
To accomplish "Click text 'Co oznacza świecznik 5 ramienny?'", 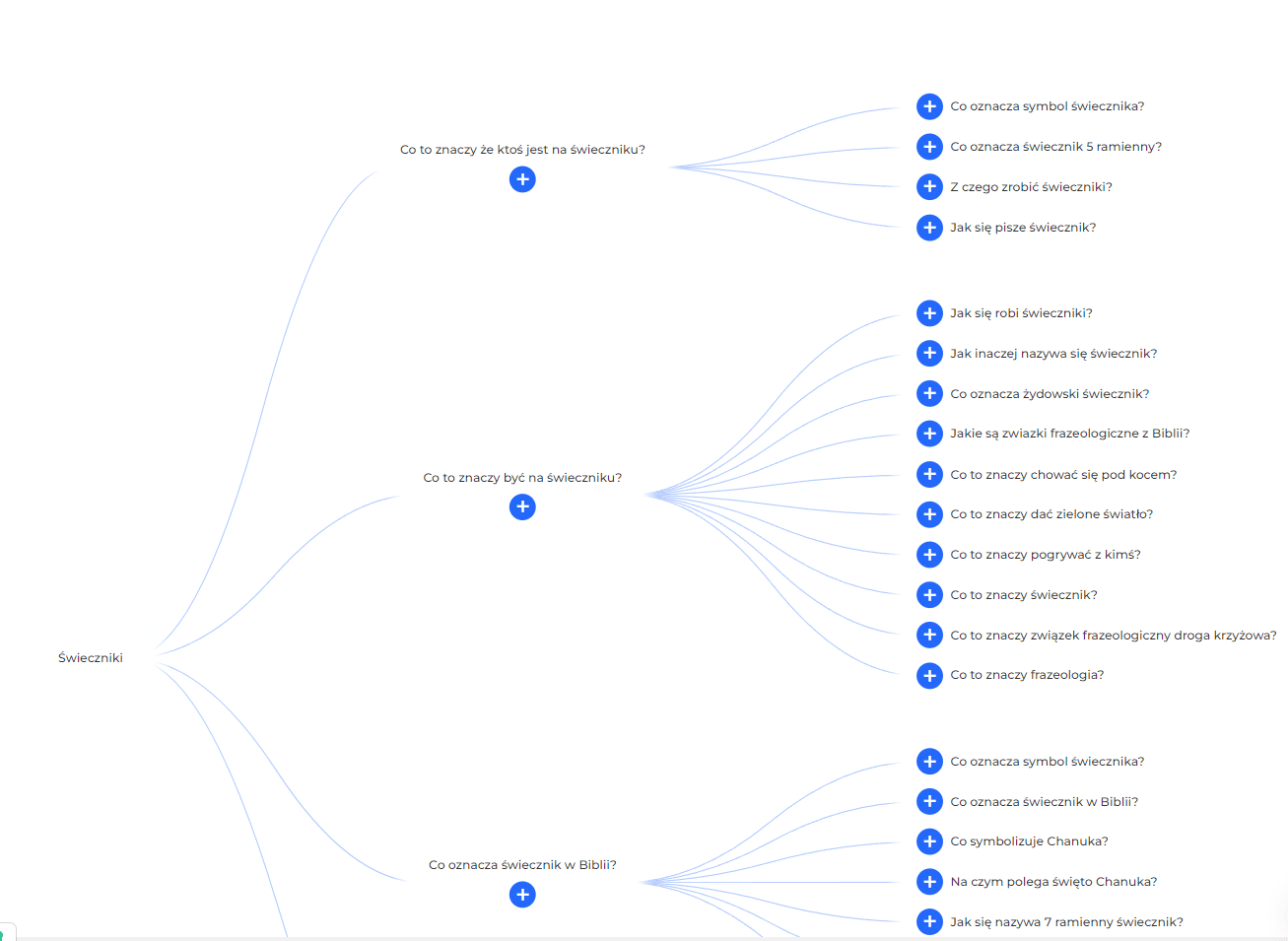I will click(1055, 147).
